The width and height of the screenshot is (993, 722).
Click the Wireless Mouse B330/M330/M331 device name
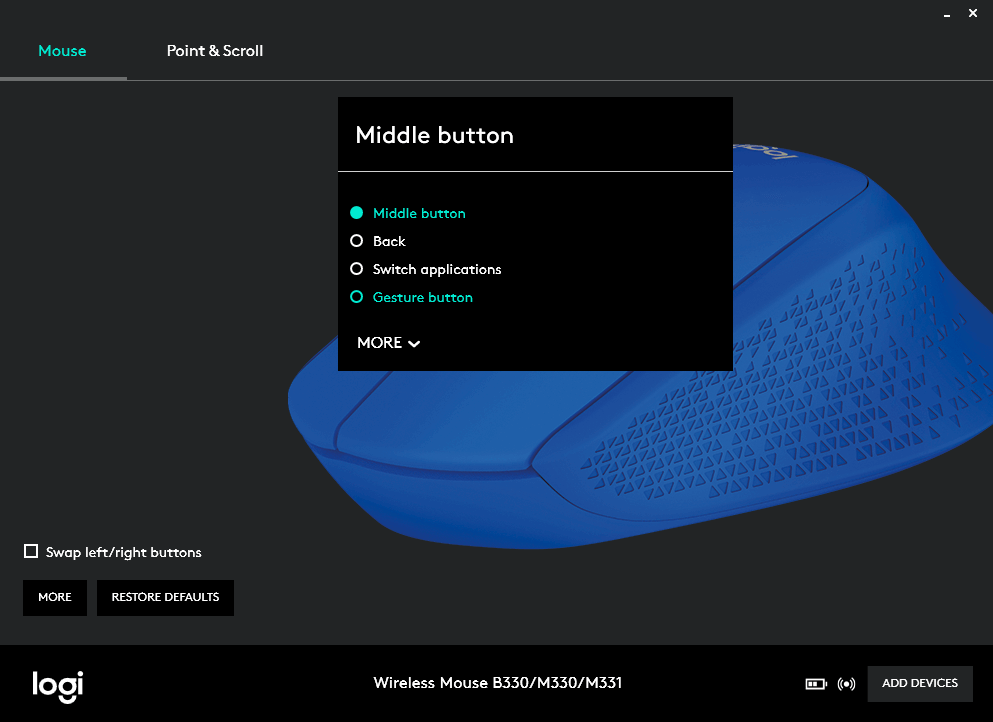click(497, 683)
